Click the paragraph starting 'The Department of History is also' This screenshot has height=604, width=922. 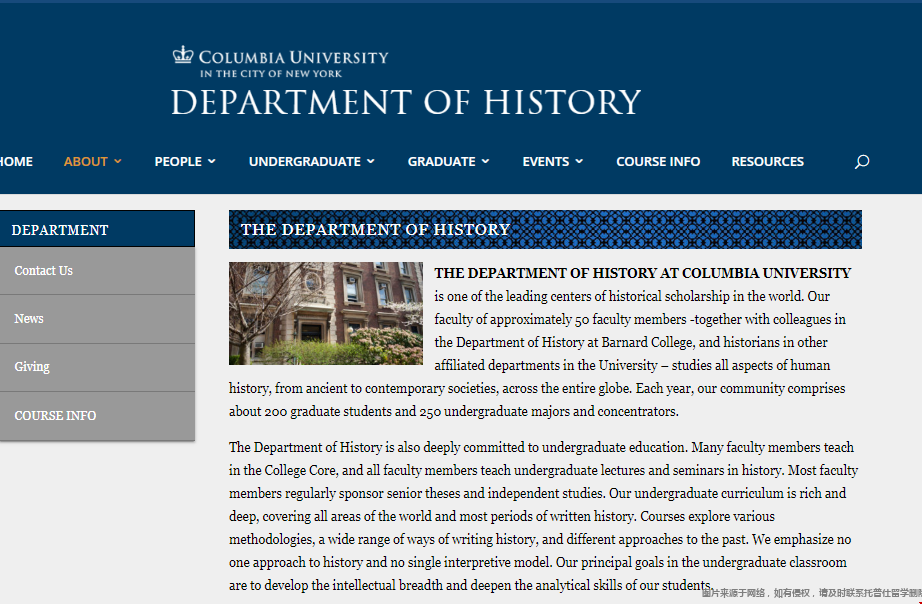coord(543,516)
